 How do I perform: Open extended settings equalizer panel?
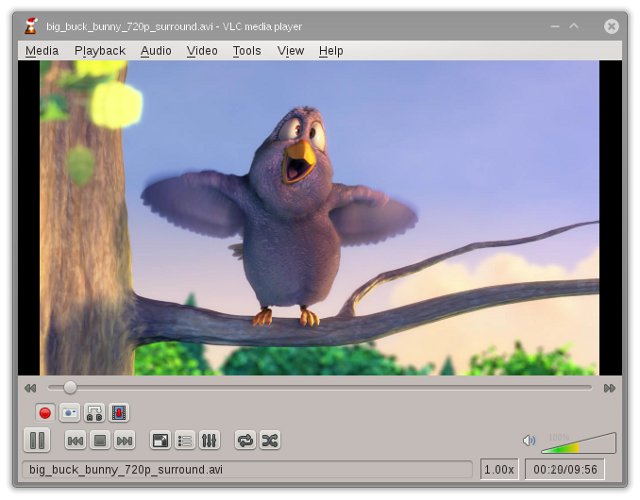point(209,440)
